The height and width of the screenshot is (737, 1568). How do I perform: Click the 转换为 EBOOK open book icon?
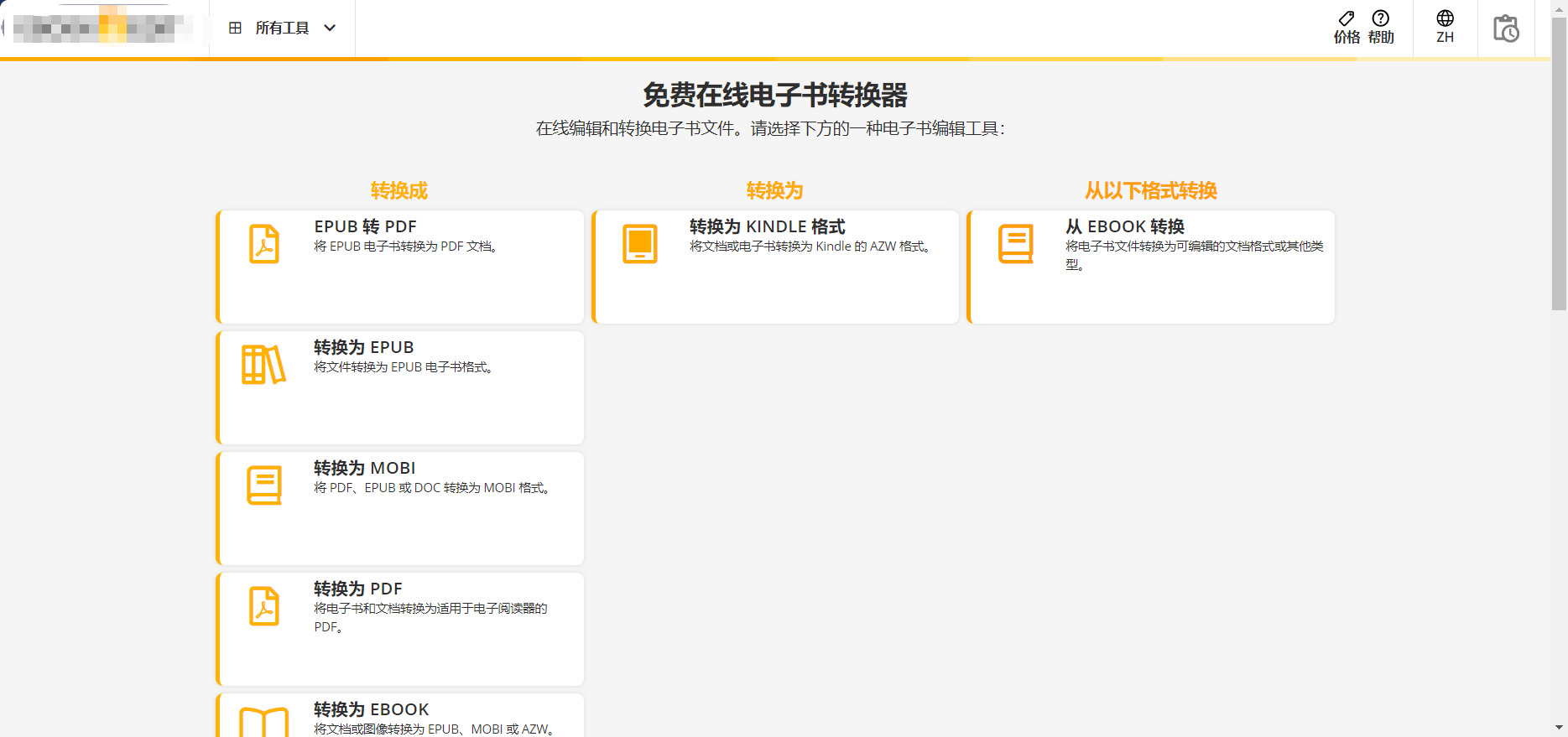point(264,723)
